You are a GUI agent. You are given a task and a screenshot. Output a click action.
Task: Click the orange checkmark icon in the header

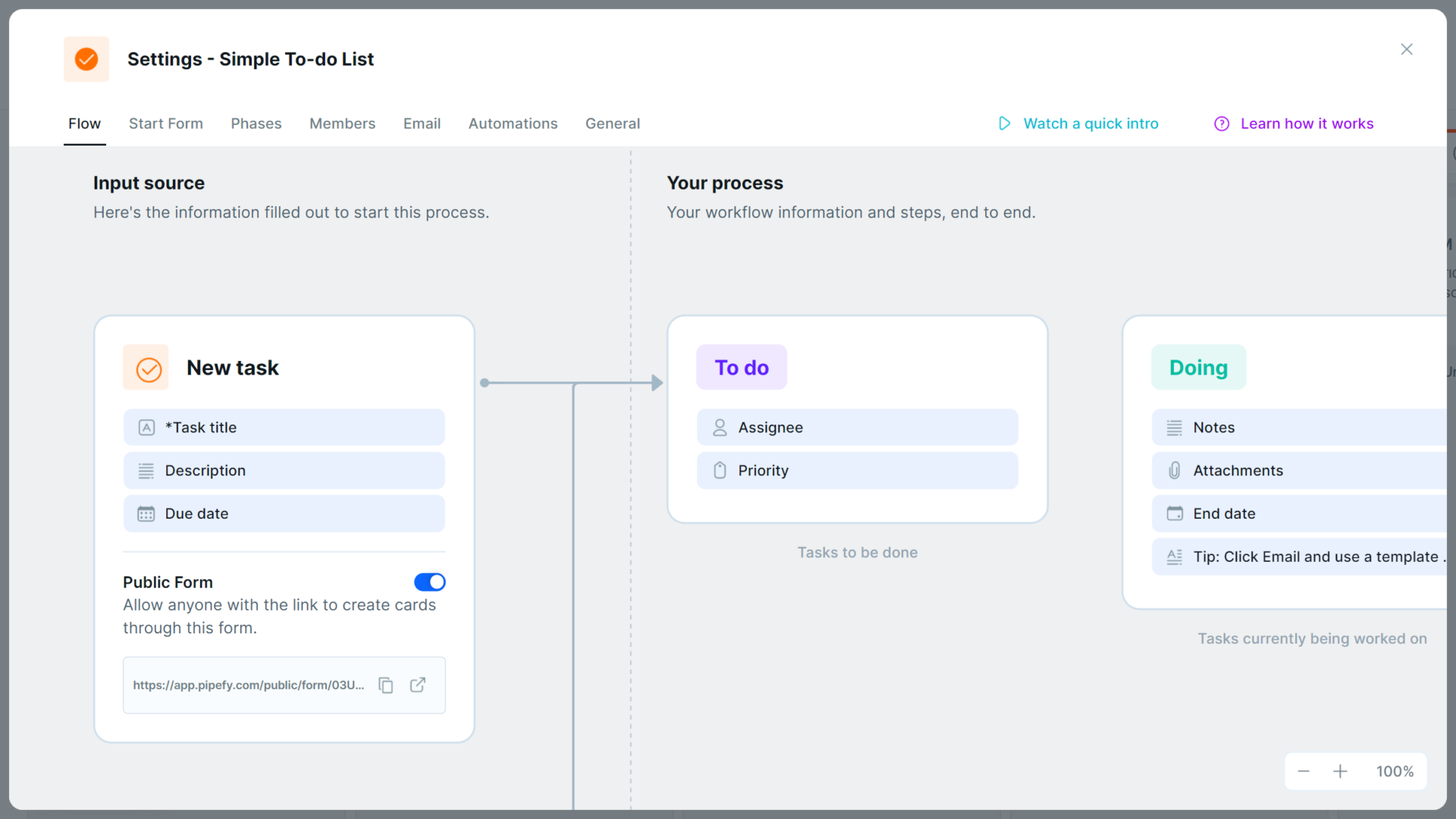click(86, 58)
